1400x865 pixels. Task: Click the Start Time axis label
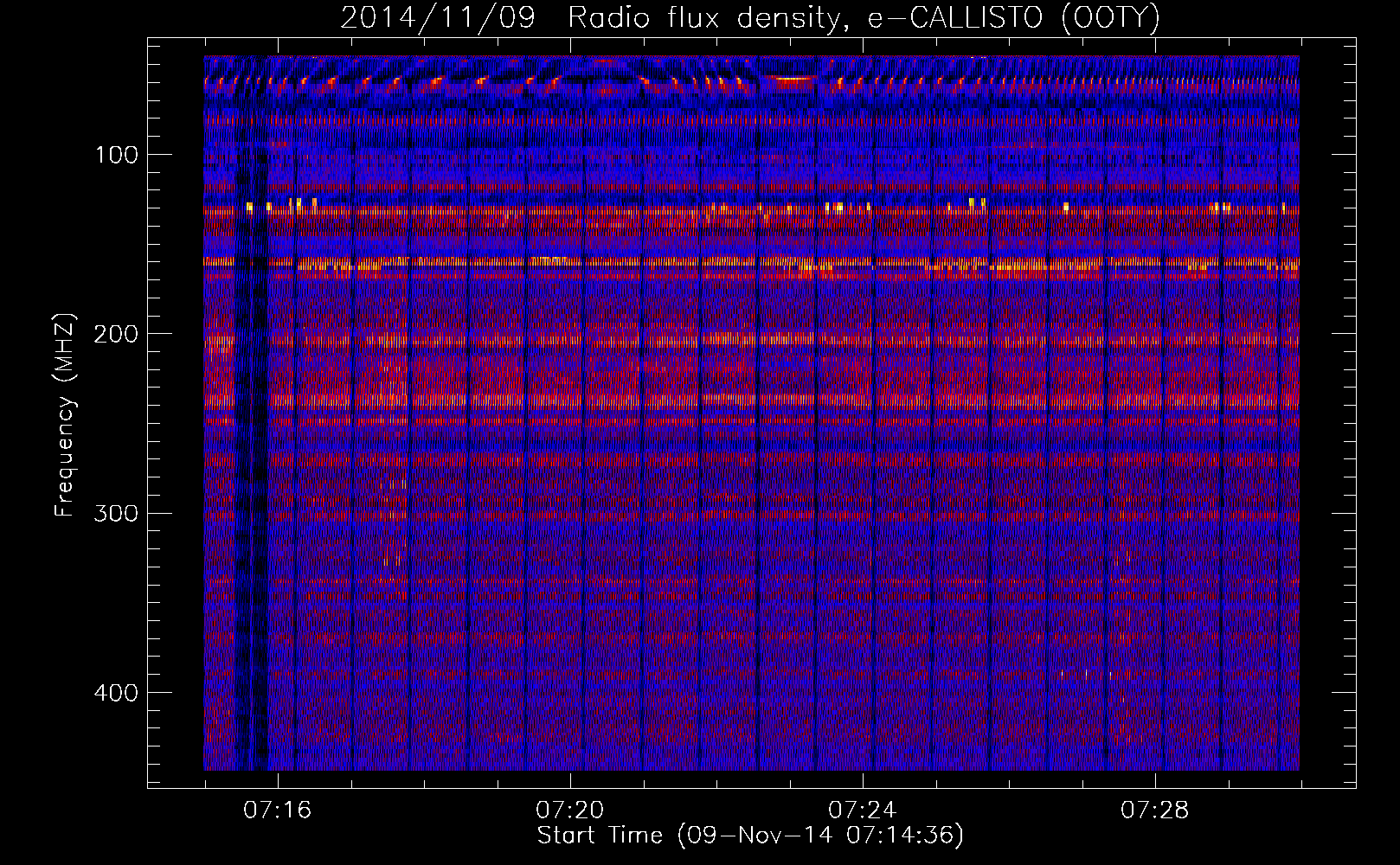click(750, 836)
